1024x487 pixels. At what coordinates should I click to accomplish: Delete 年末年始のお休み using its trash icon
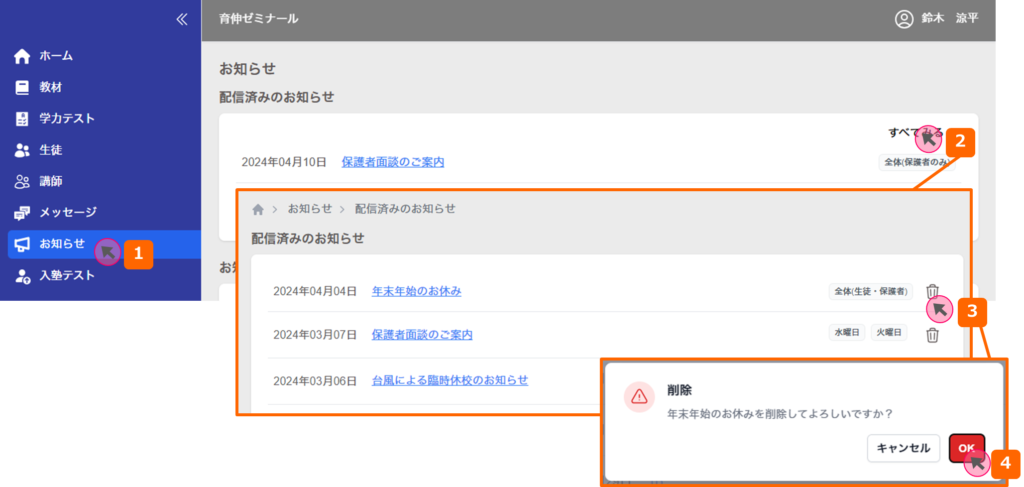pos(932,291)
